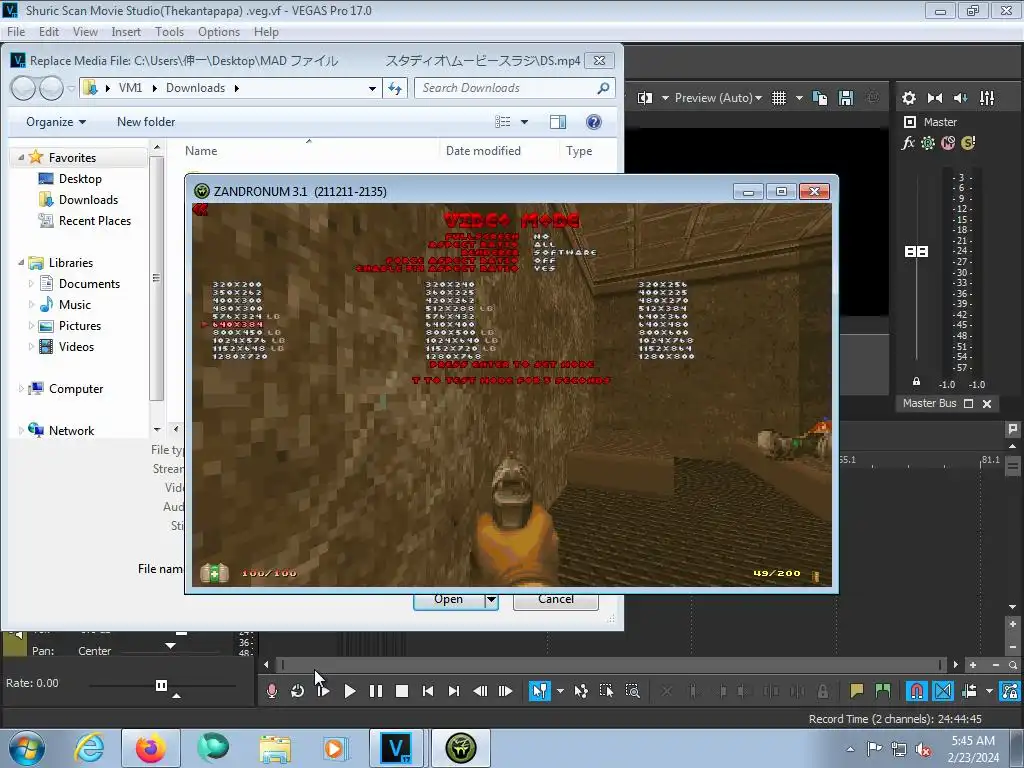The image size is (1024, 768).
Task: Toggle Enable Snapping magnet button
Action: [x=917, y=691]
